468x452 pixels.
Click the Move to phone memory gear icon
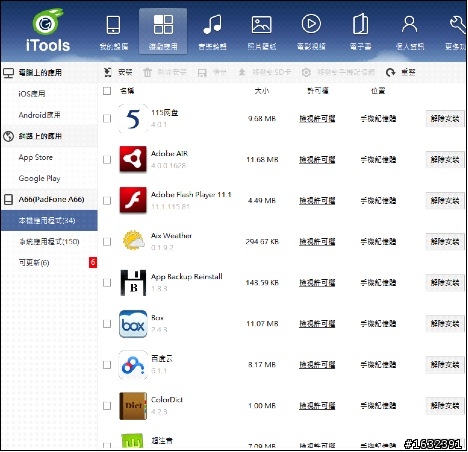pyautogui.click(x=306, y=72)
